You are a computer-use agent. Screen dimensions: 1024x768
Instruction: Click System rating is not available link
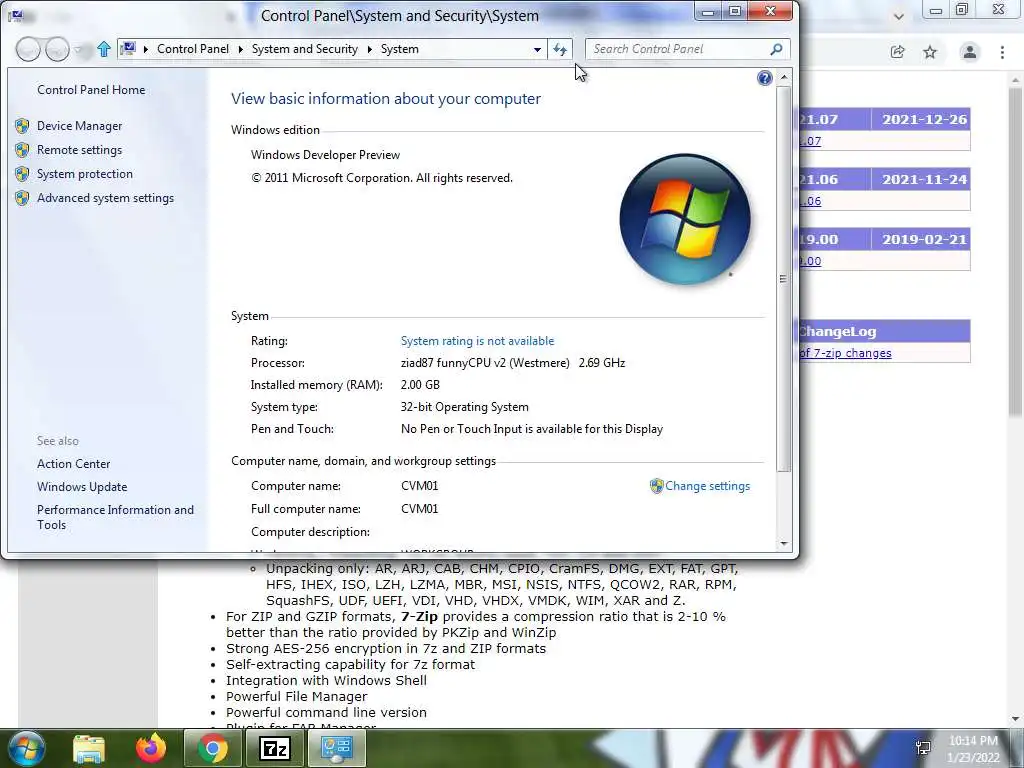tap(477, 341)
